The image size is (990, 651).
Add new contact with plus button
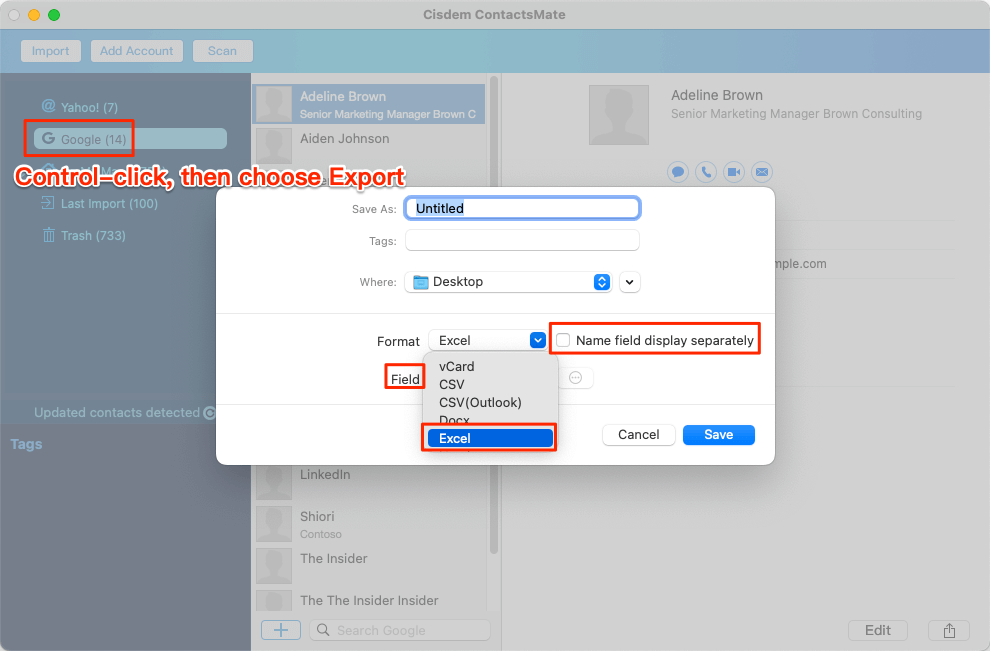281,630
